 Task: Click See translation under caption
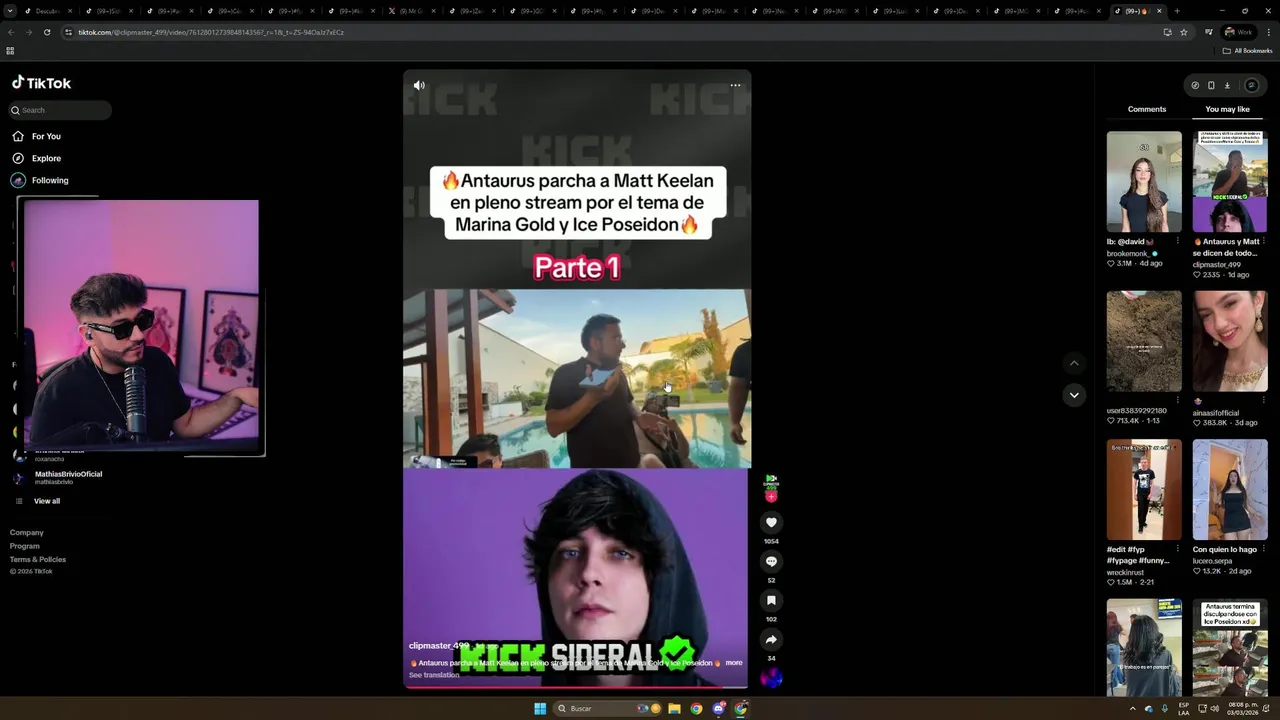coord(434,675)
